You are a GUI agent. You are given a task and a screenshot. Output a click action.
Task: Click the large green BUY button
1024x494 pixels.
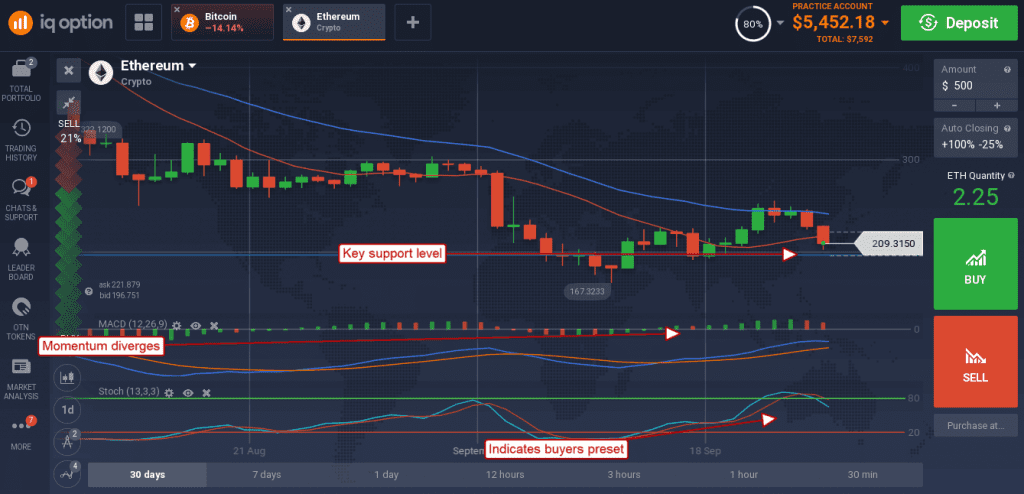click(975, 264)
